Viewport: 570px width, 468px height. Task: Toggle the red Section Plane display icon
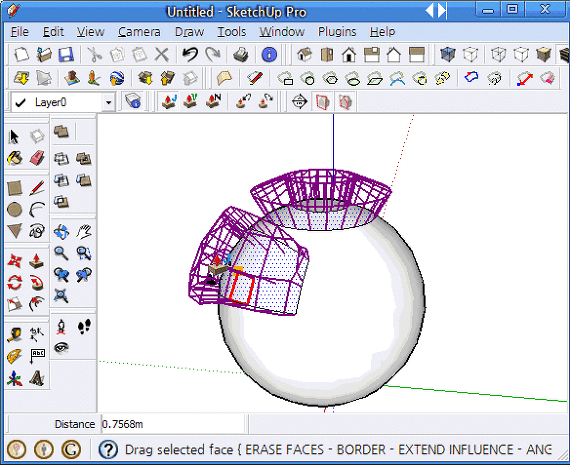322,101
